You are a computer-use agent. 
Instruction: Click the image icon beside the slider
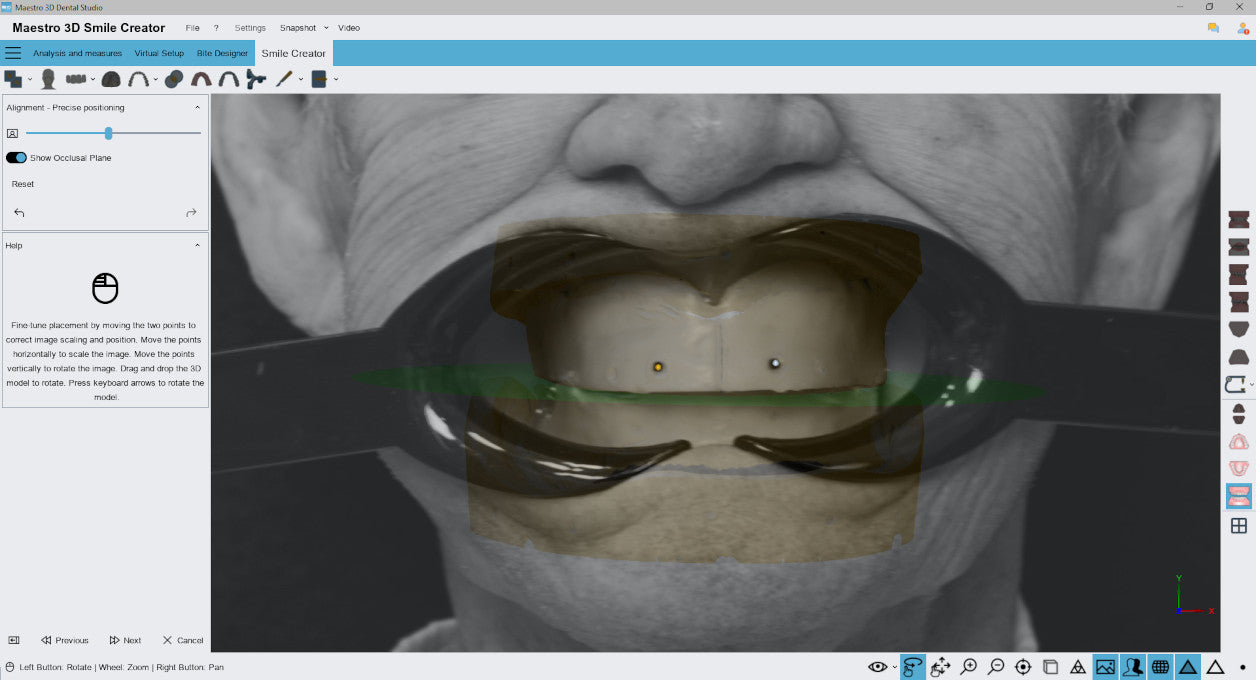click(x=12, y=133)
